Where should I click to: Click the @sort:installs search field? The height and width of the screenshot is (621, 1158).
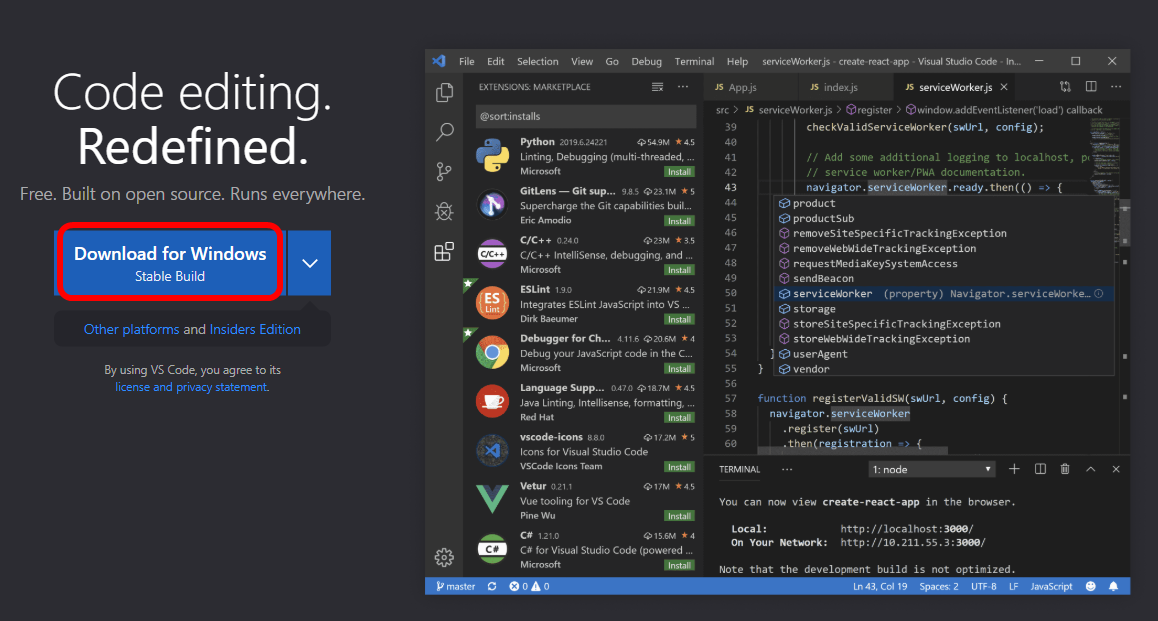click(586, 116)
